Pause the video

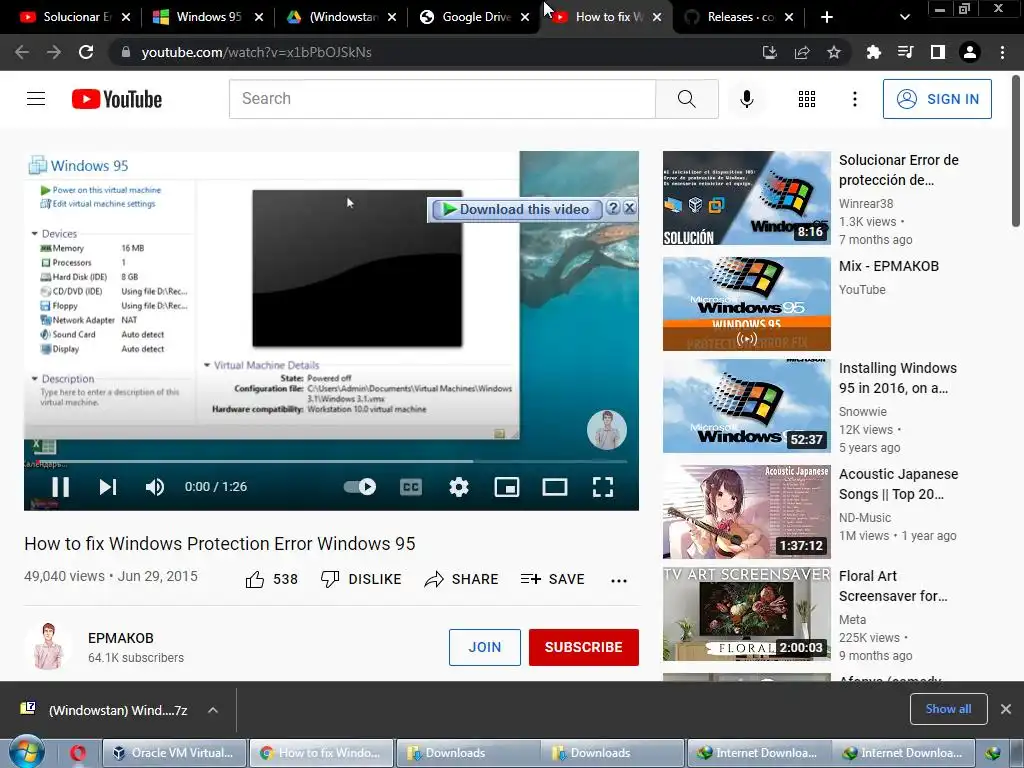point(61,487)
